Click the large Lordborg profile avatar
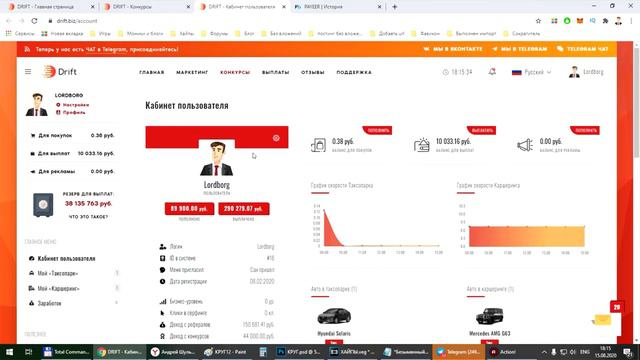640x360 pixels. [x=216, y=159]
